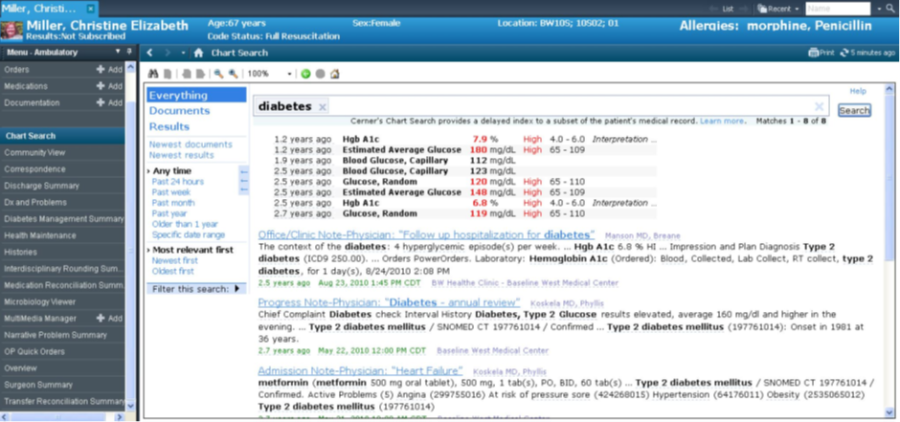Open Diabetes Management Summary in the menu
900x422 pixels.
point(64,218)
